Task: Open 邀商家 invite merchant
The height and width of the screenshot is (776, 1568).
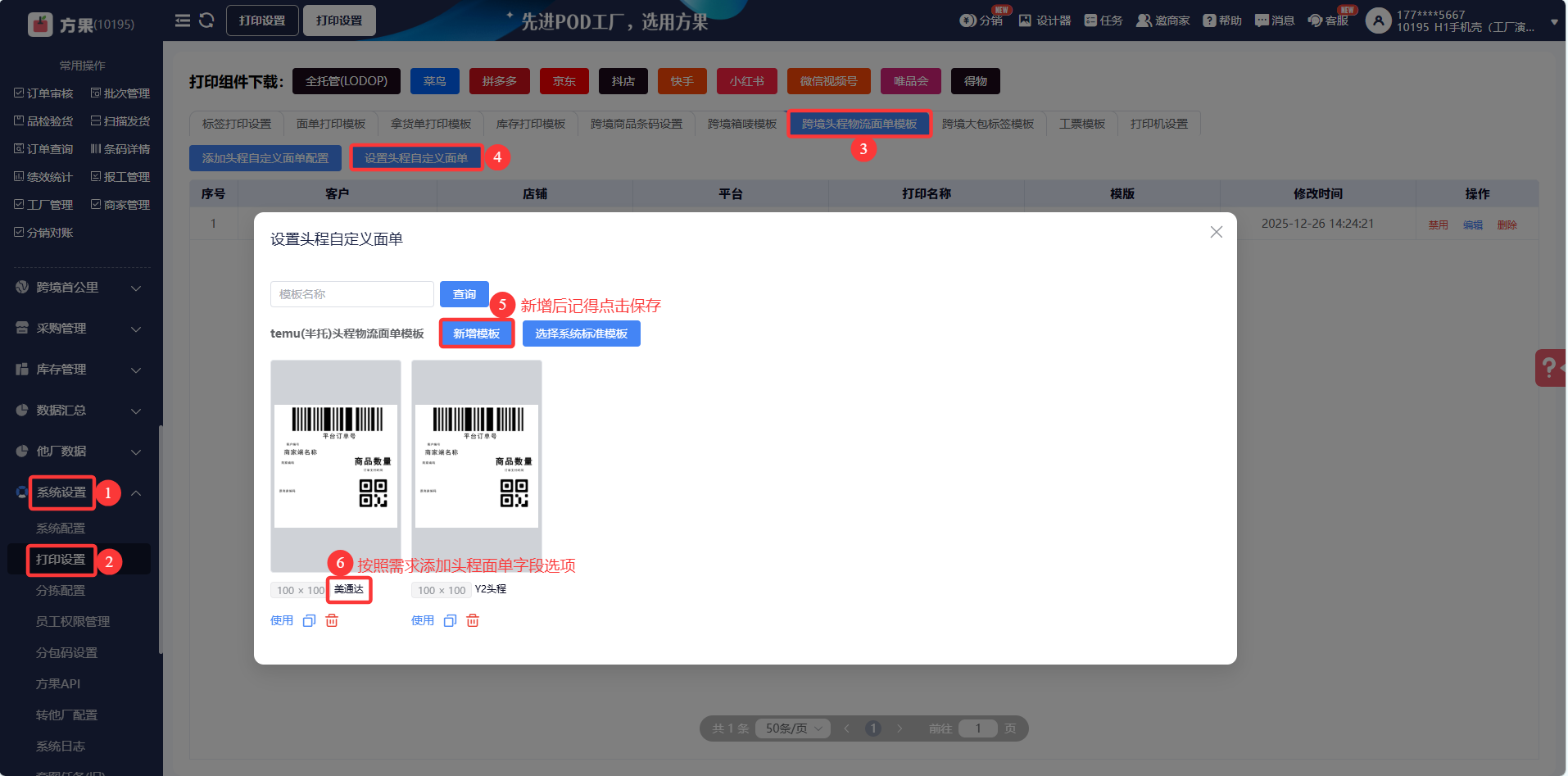Action: pos(1162,20)
